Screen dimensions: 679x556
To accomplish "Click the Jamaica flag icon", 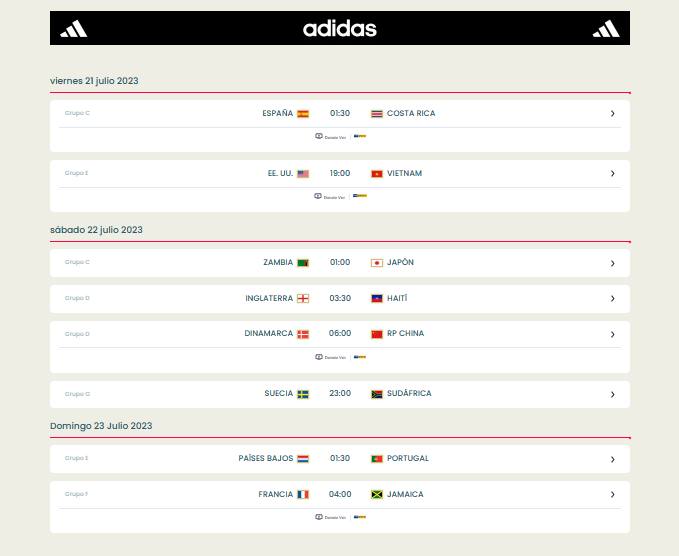I will point(377,495).
